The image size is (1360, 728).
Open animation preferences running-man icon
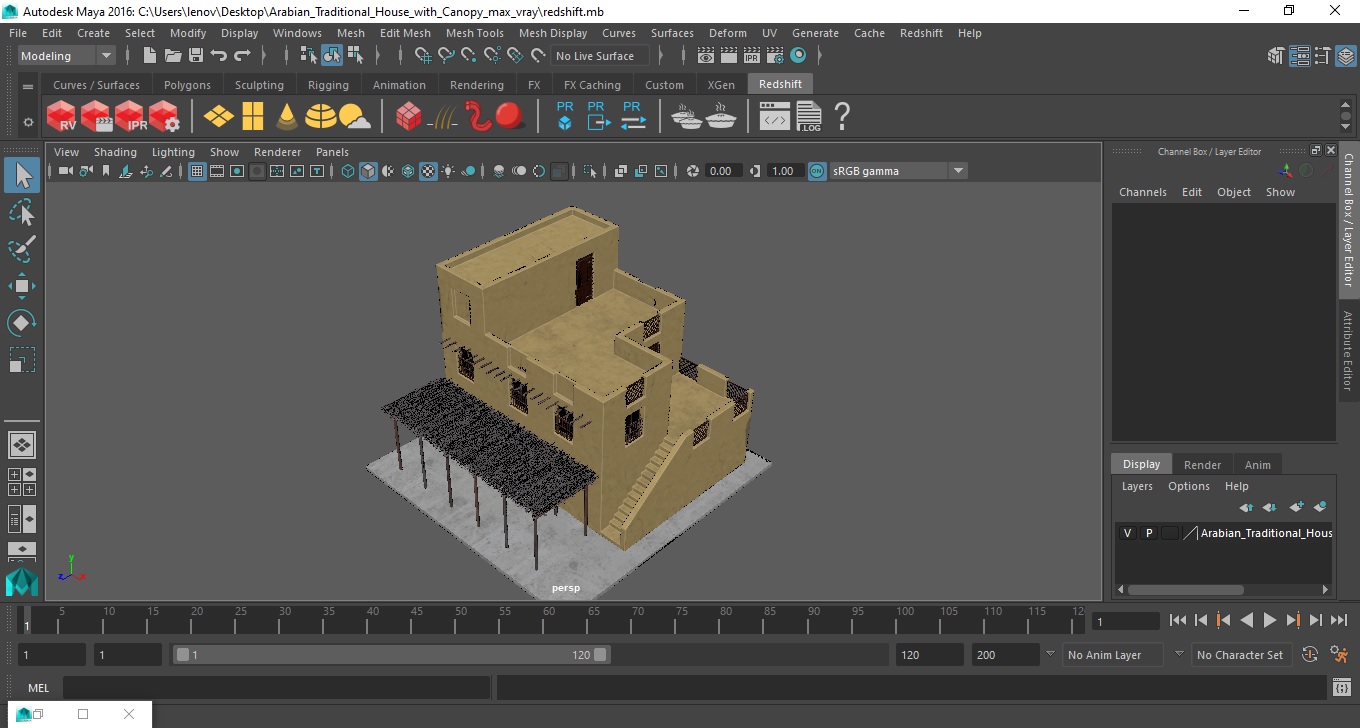[x=1340, y=655]
